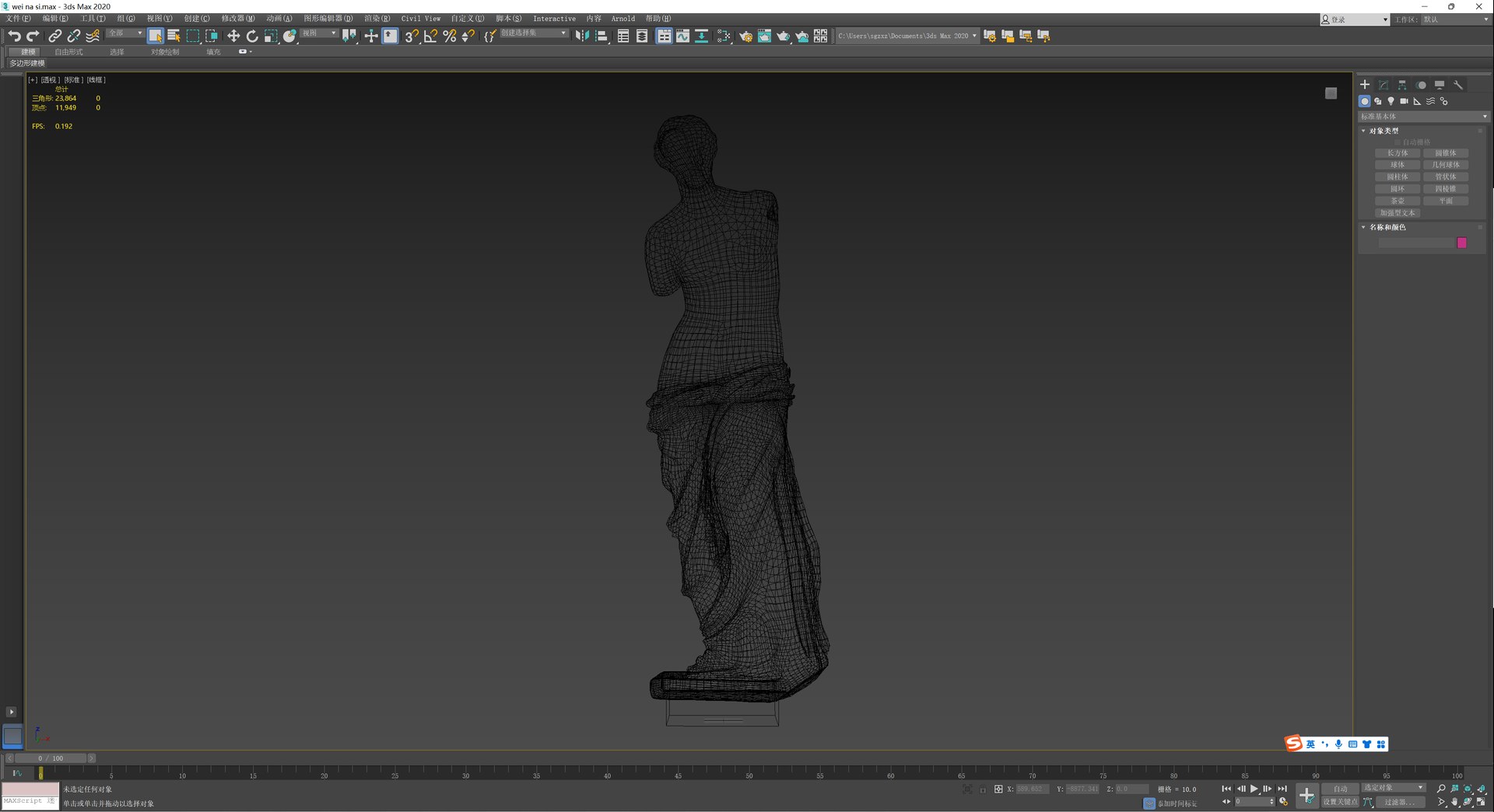Click the 设置关键点 button
1494x812 pixels.
tap(1340, 802)
